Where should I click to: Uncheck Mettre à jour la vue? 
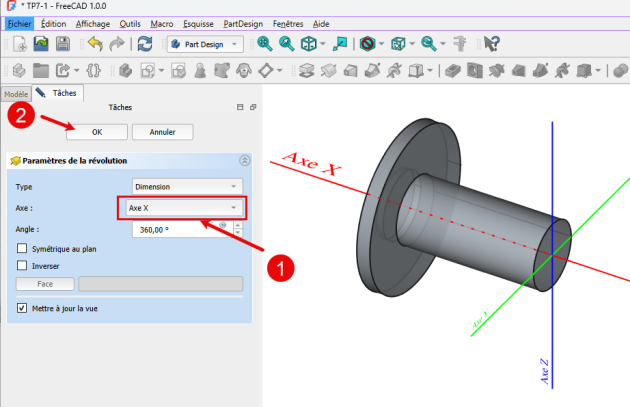[23, 308]
